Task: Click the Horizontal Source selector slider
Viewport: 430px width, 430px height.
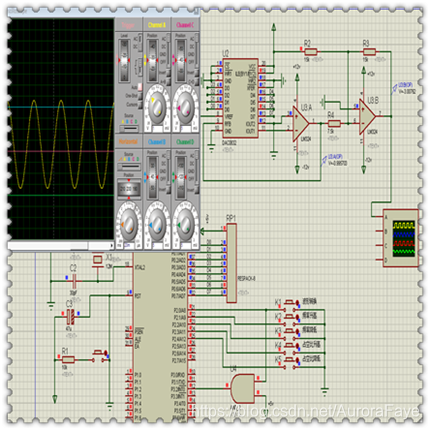Action: [129, 166]
